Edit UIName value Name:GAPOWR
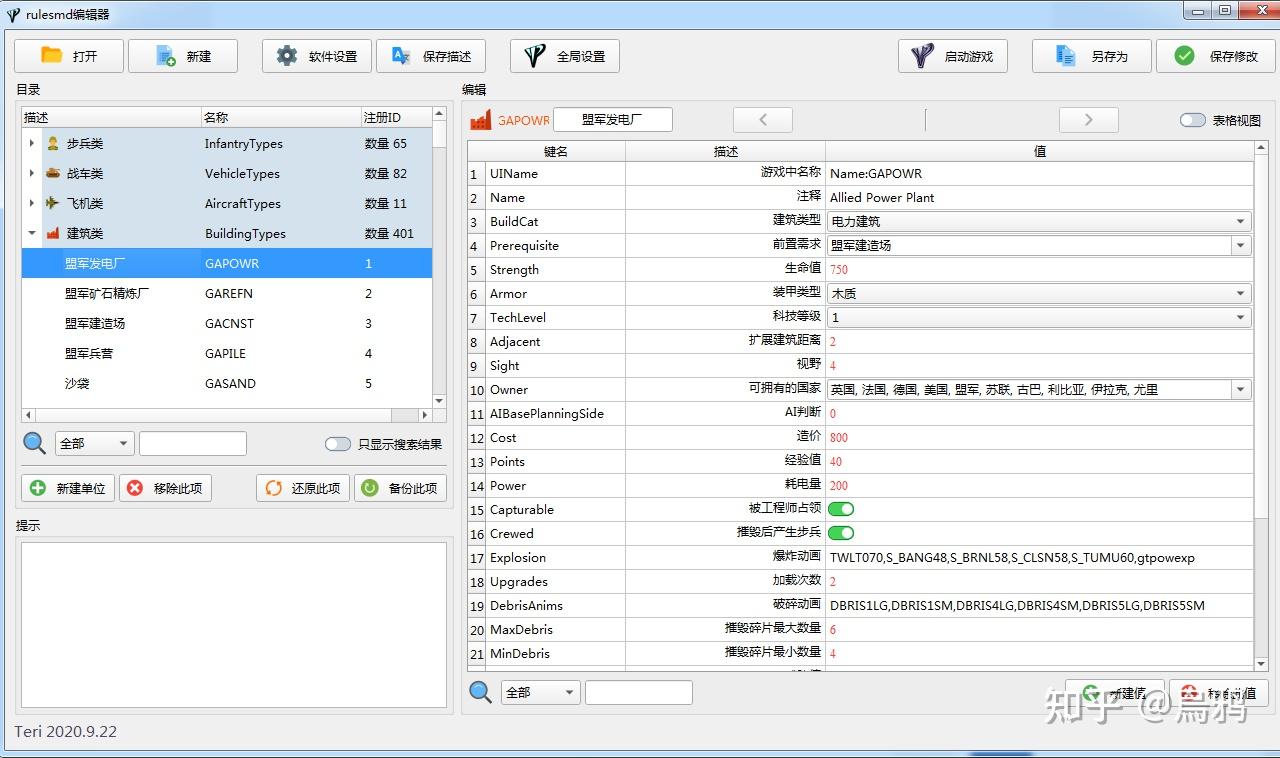Screen dimensions: 1280x758 (x=1039, y=173)
